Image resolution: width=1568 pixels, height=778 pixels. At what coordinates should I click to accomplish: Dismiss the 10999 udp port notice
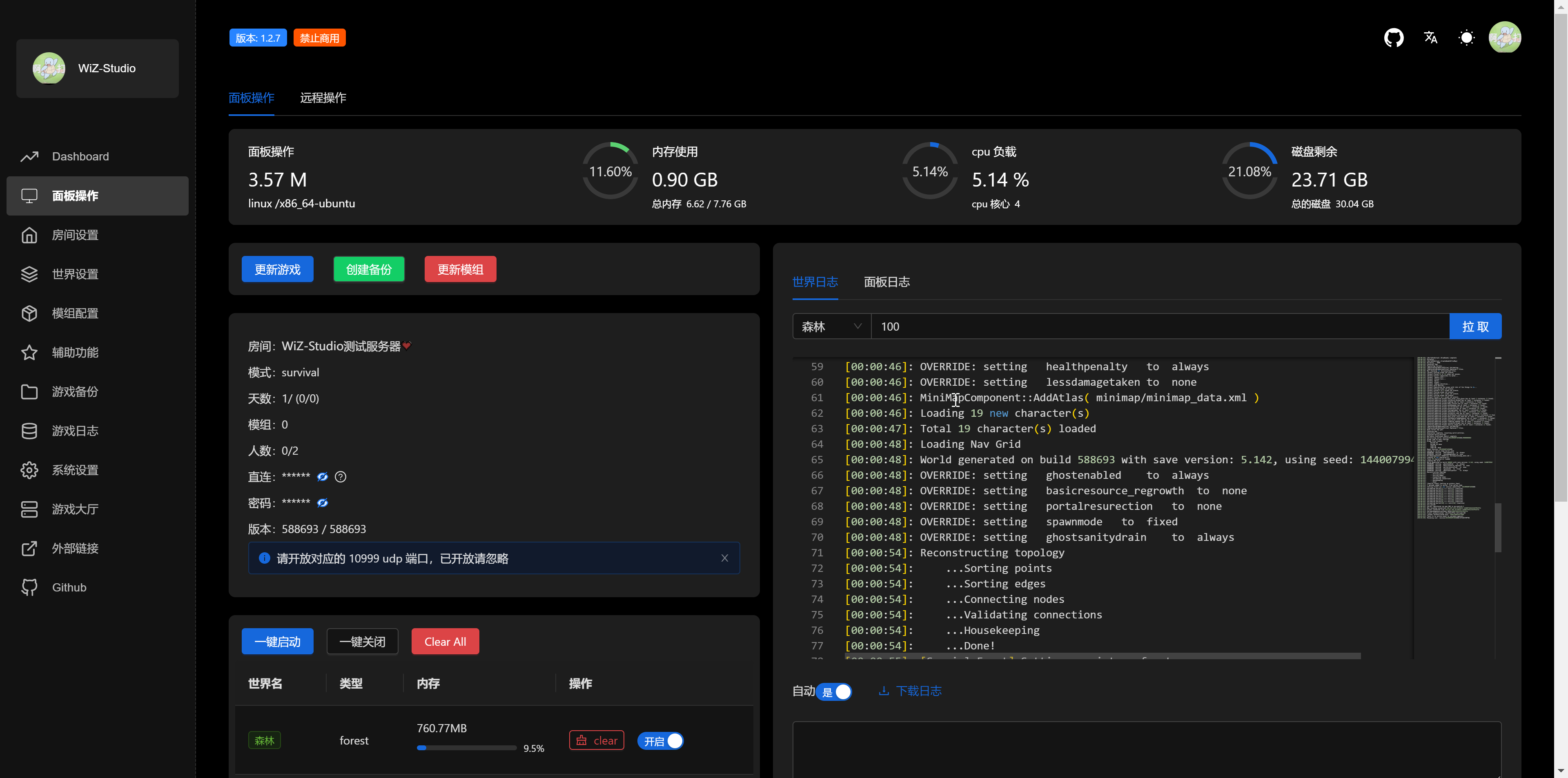pyautogui.click(x=724, y=558)
